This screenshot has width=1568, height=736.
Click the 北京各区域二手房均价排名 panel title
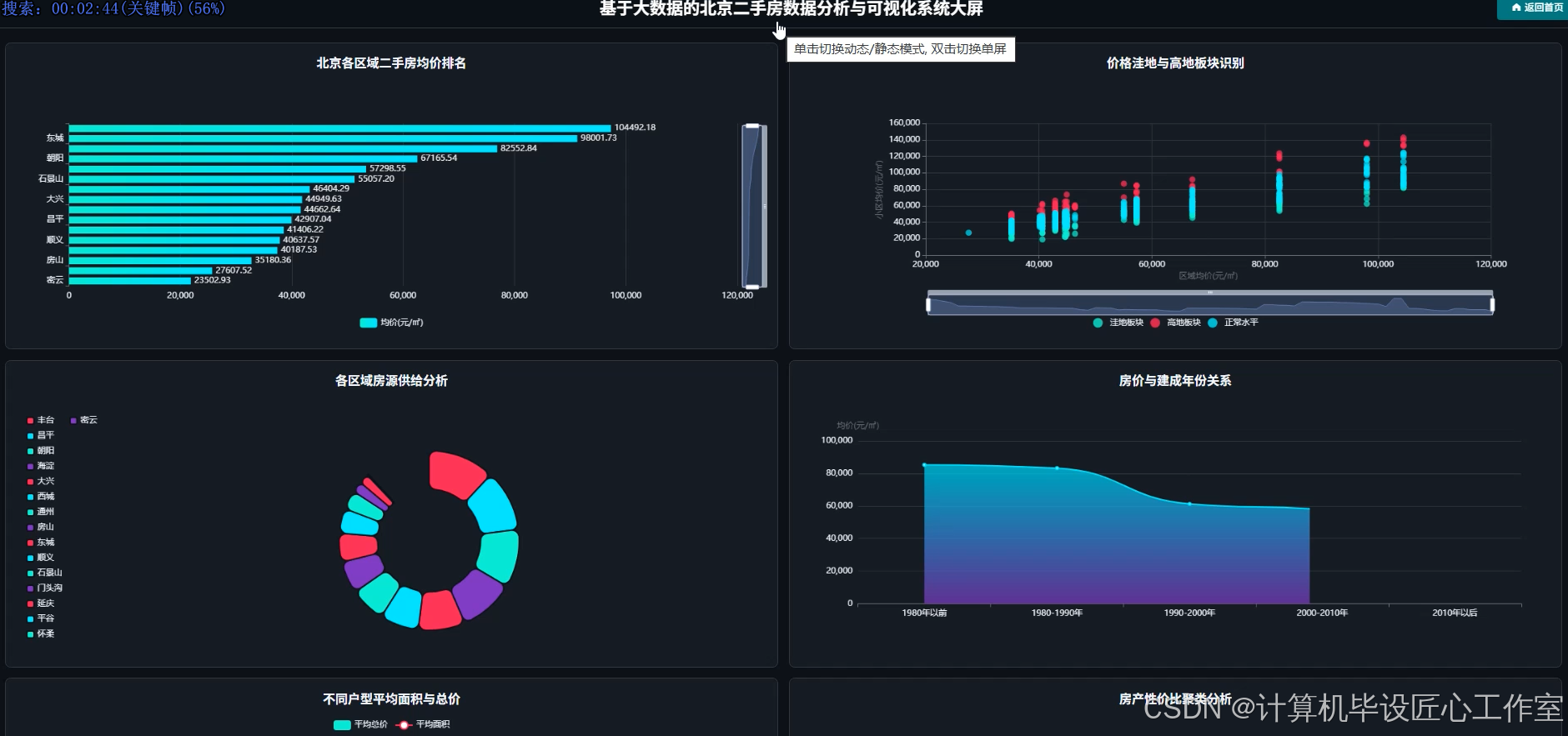391,63
